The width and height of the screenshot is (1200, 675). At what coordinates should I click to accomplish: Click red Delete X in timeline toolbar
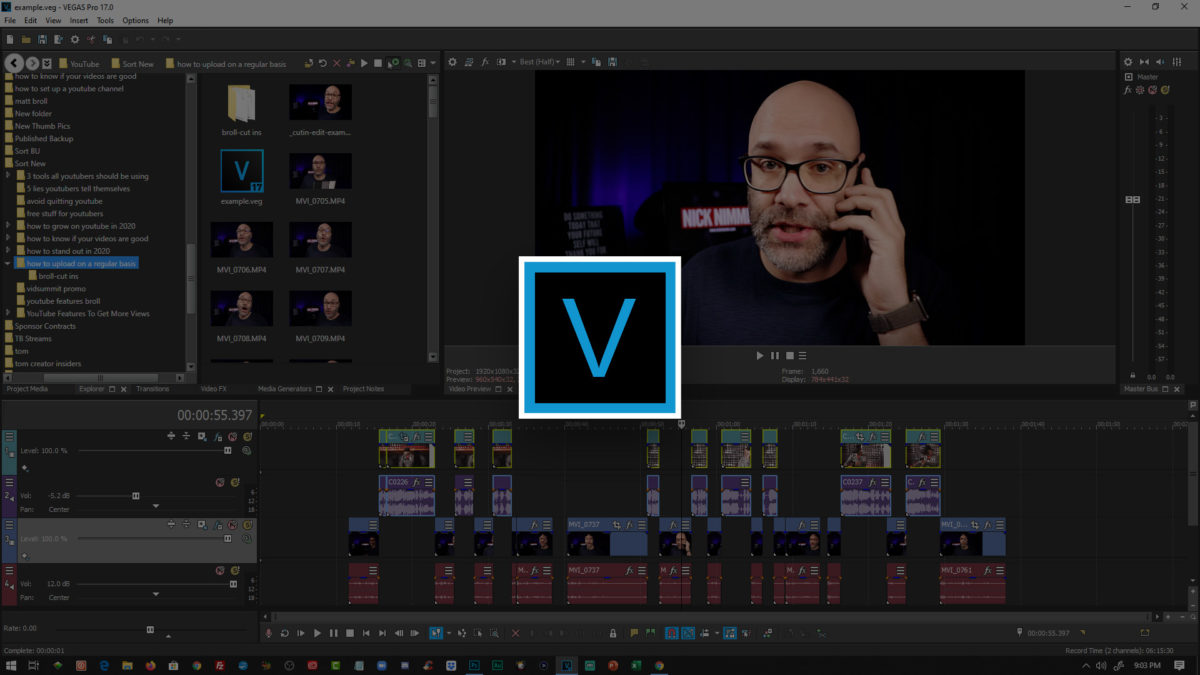point(516,633)
